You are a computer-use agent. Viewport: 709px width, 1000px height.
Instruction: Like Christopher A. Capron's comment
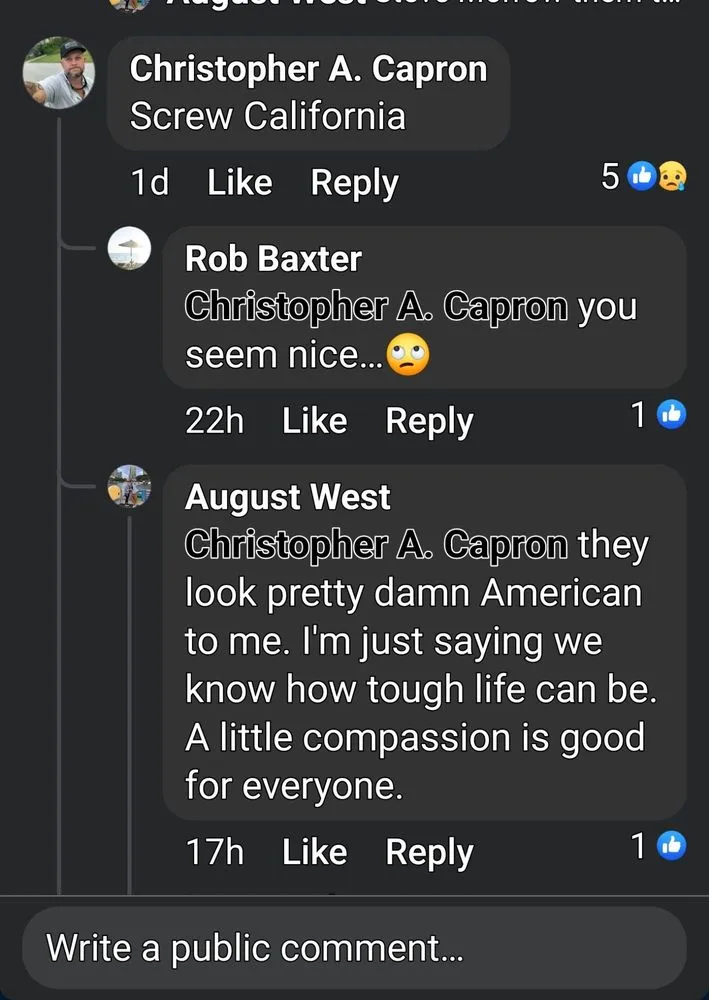[x=239, y=182]
